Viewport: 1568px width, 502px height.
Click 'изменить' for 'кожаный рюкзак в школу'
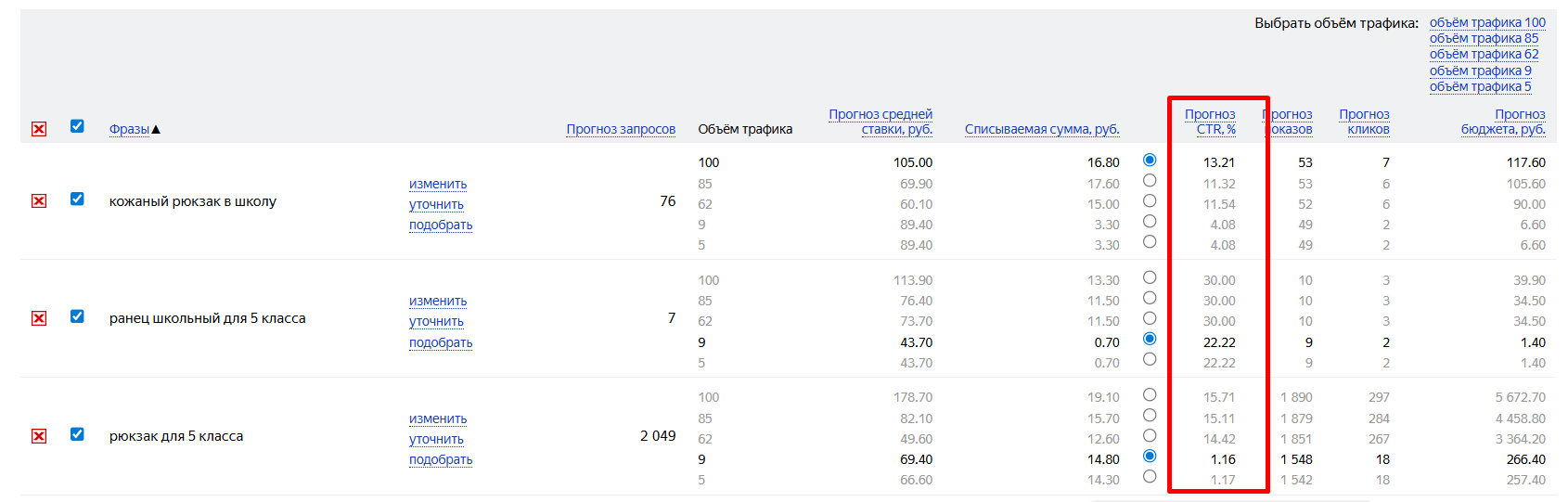coord(438,184)
